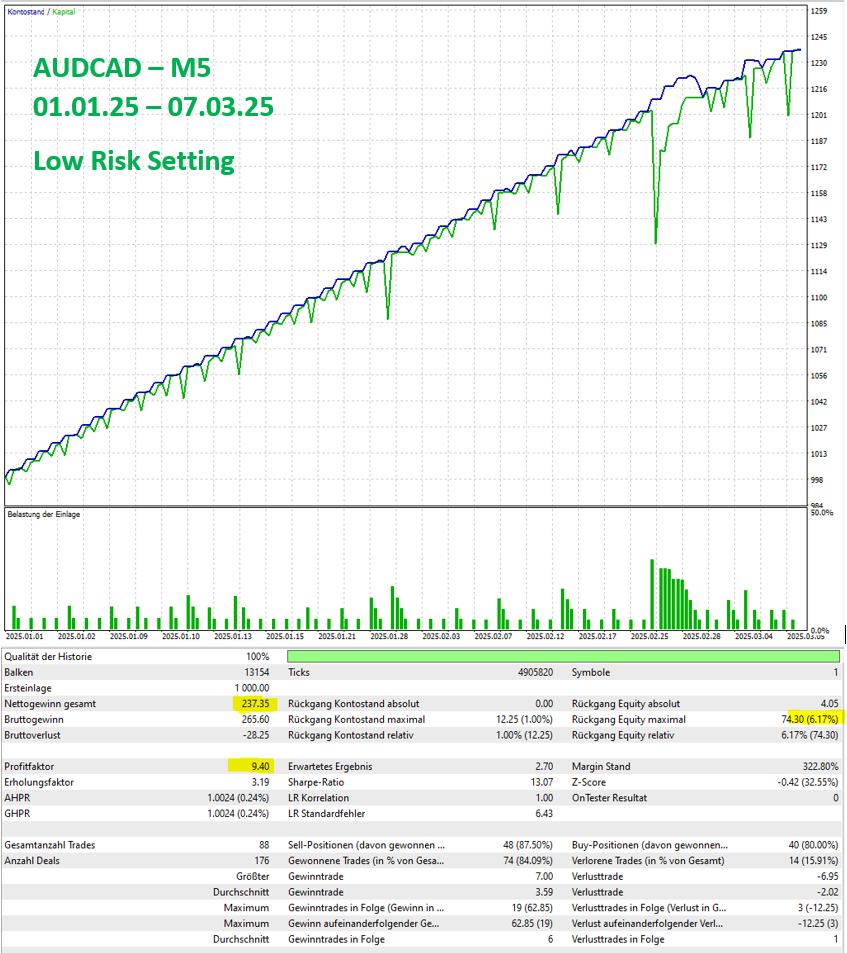Select average Verlusttrade value -2.02
The width and height of the screenshot is (847, 953).
click(x=828, y=892)
